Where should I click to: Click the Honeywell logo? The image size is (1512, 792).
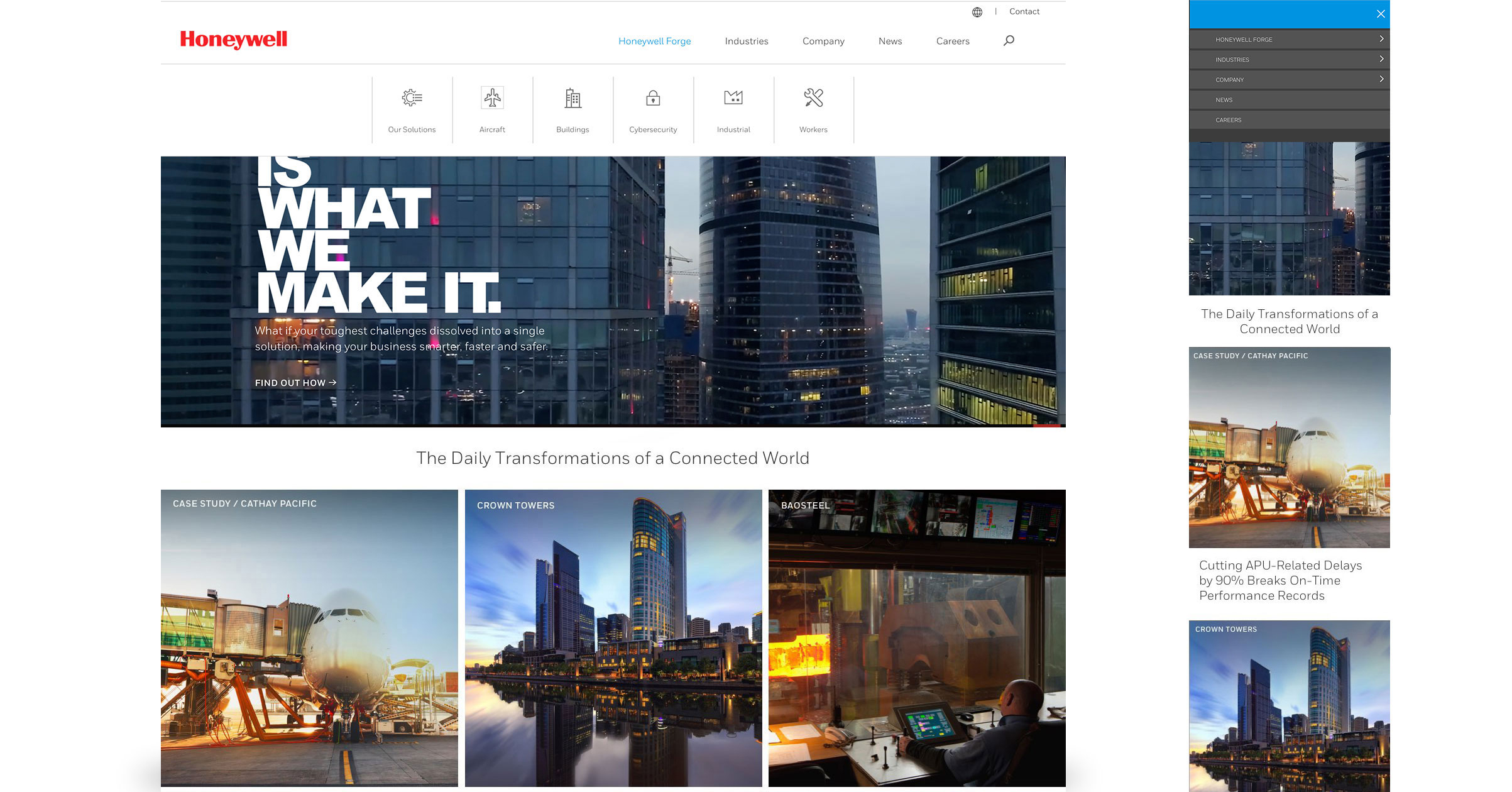[233, 40]
